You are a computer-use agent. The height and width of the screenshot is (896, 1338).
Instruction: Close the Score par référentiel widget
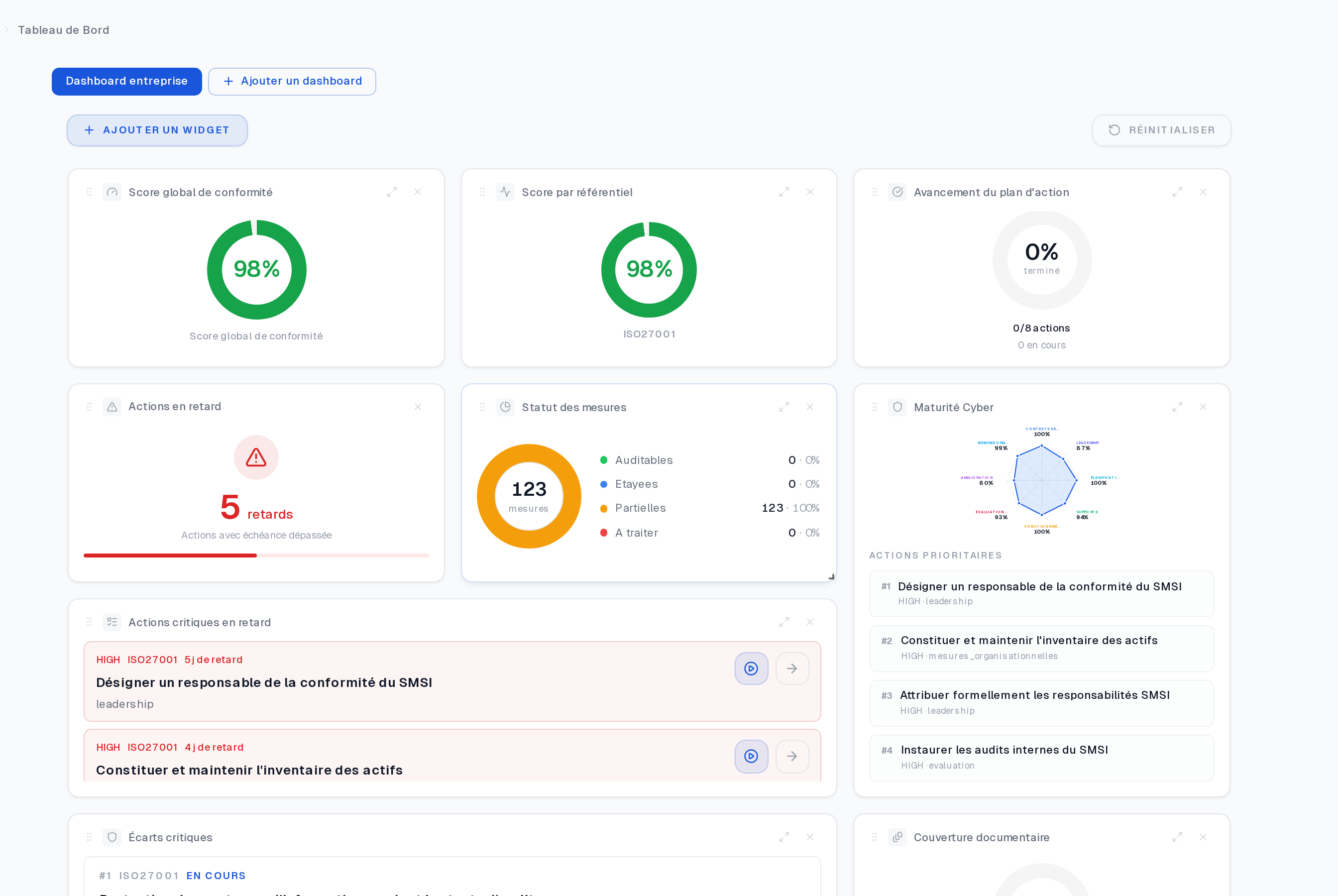click(x=810, y=192)
